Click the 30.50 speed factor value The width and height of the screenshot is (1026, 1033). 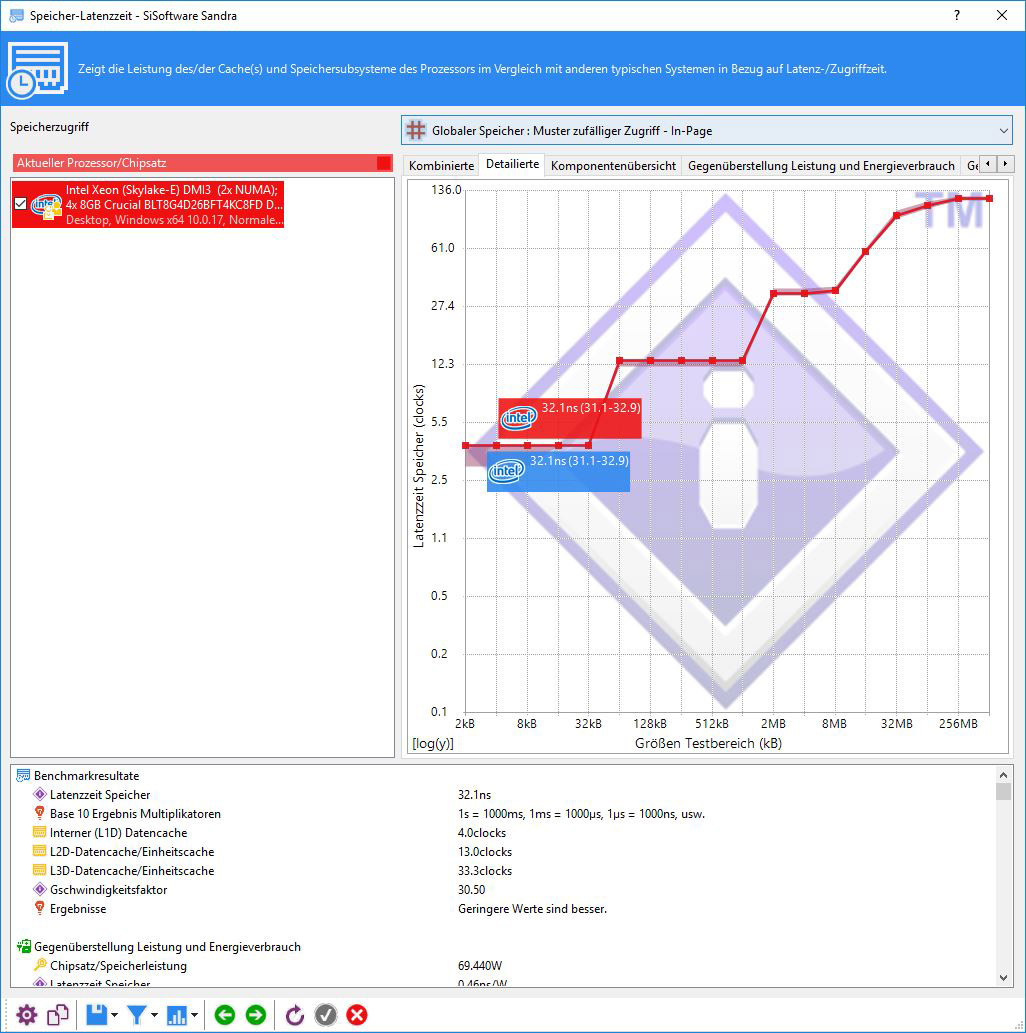pos(472,890)
